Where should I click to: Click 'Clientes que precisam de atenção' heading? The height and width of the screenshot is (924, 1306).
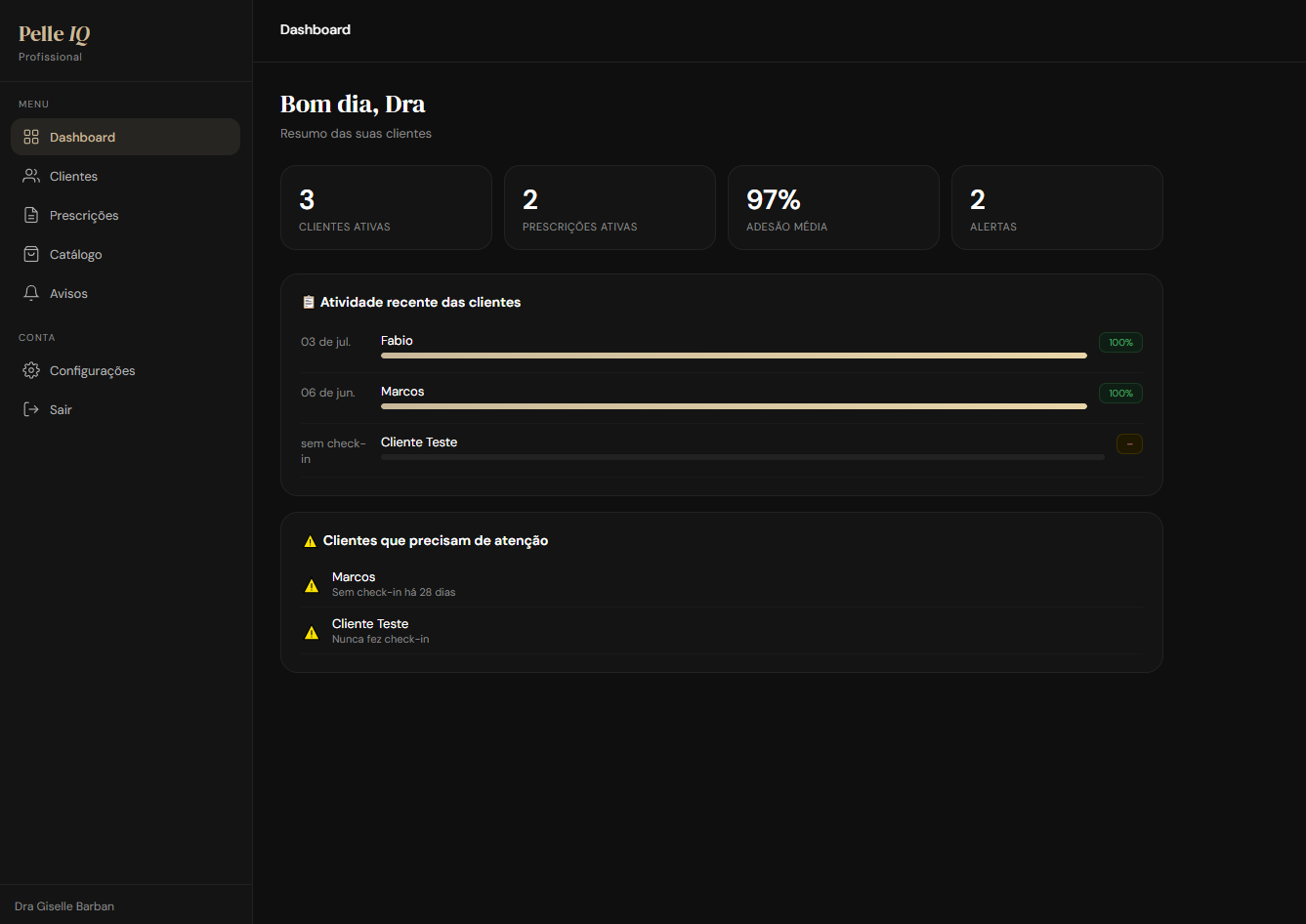pos(436,541)
